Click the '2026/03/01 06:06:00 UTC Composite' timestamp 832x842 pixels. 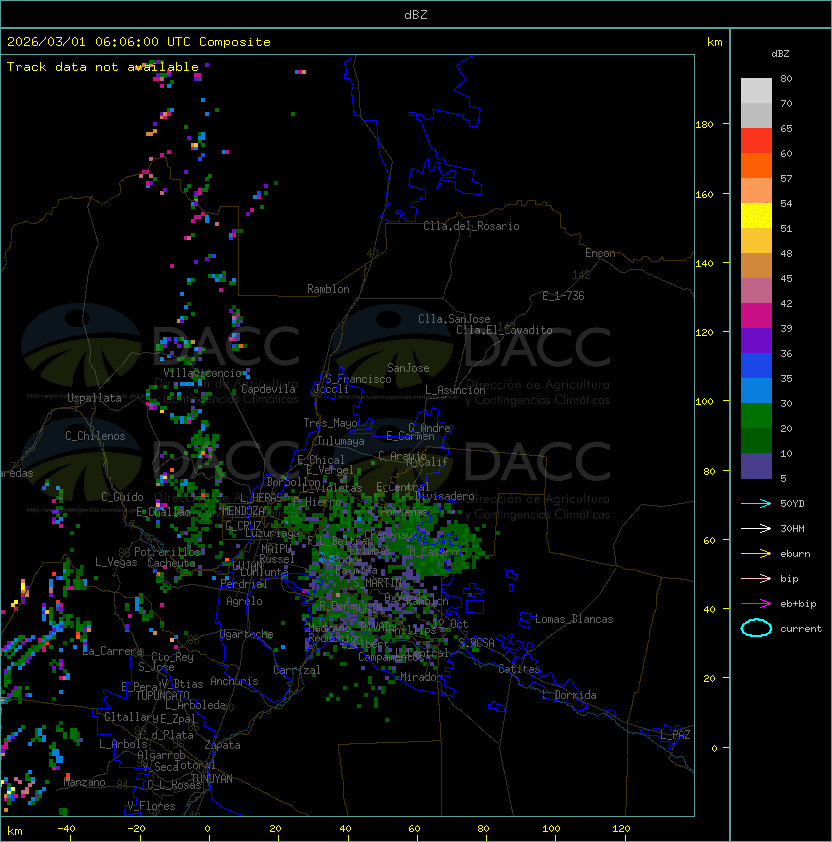click(139, 41)
